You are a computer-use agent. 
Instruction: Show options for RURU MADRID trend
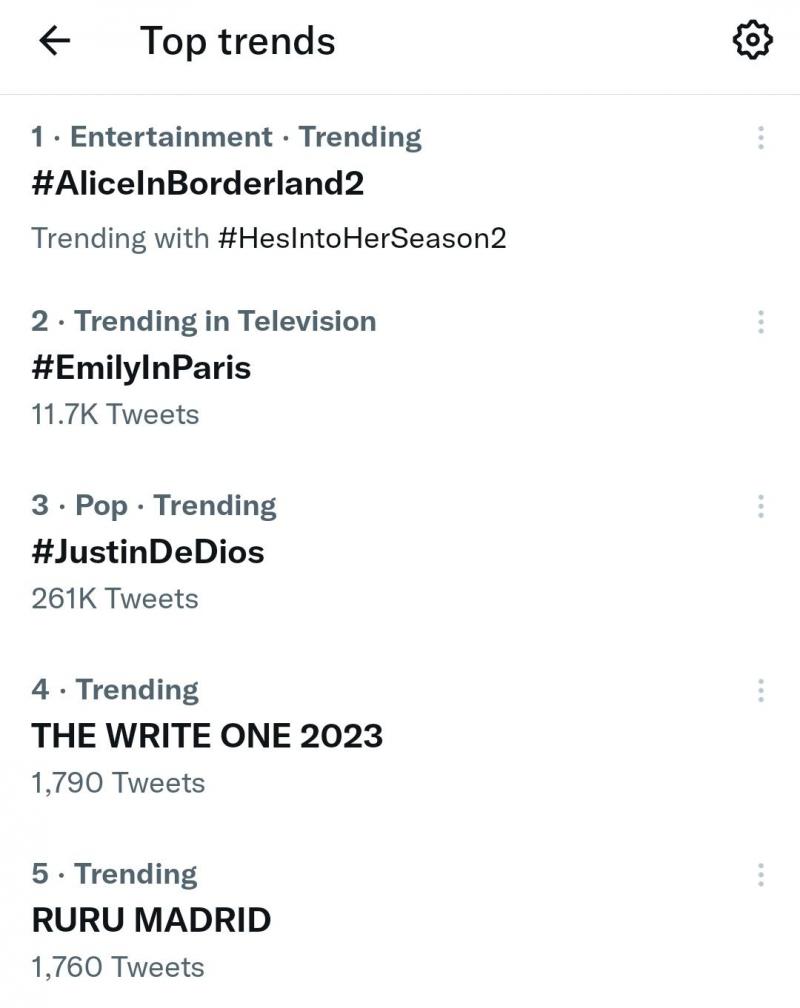click(x=761, y=875)
